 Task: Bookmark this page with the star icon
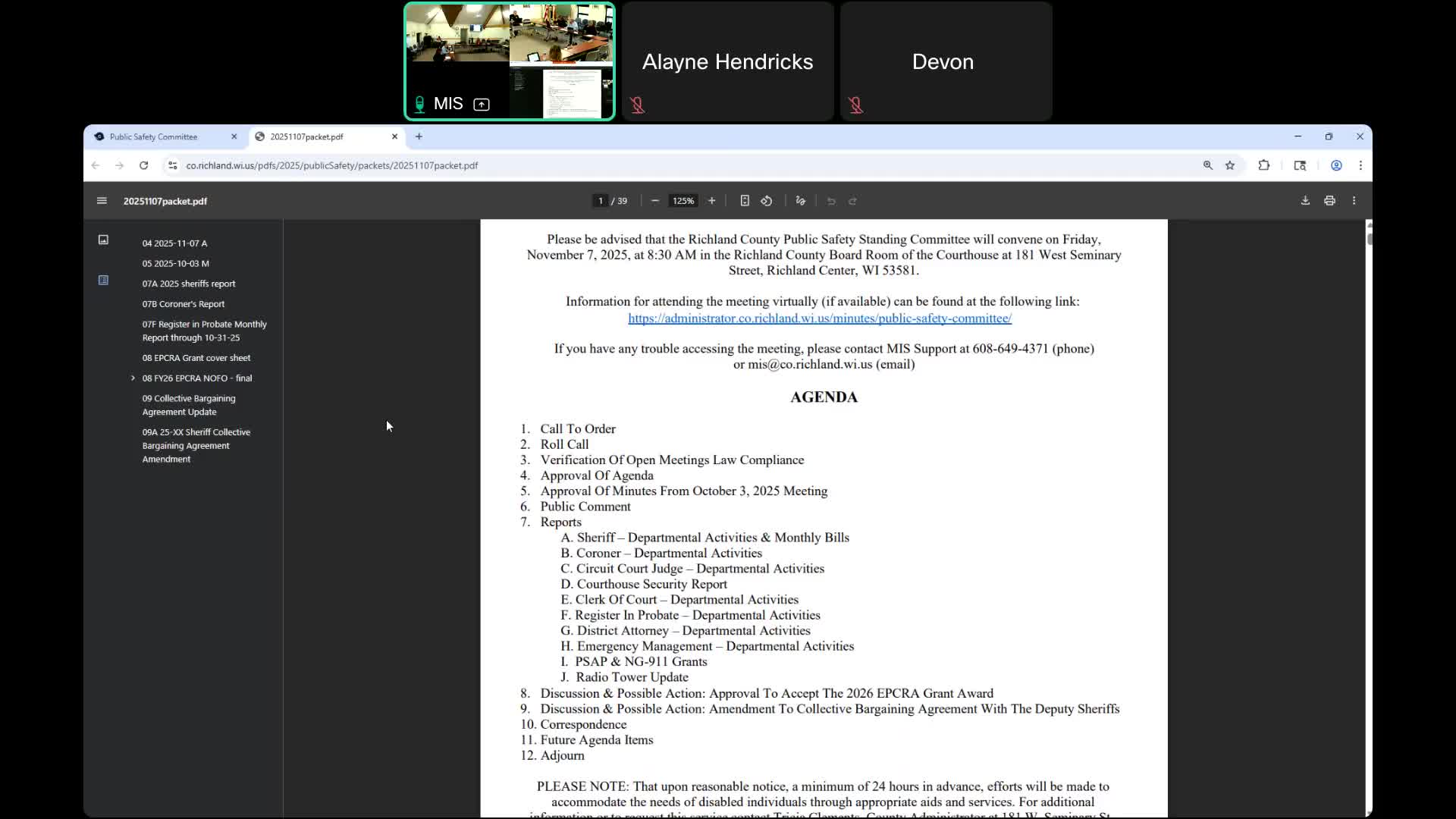(1230, 165)
